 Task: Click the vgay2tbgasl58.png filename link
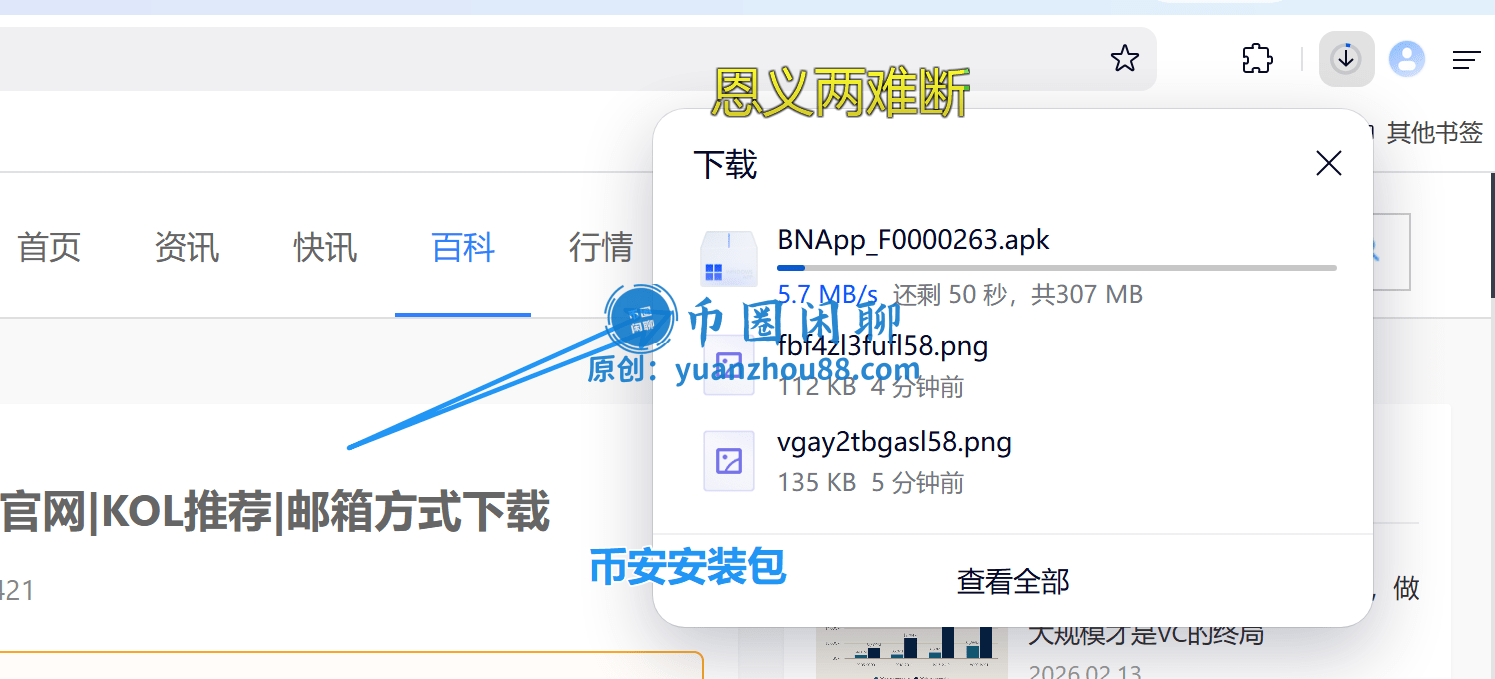pos(894,441)
